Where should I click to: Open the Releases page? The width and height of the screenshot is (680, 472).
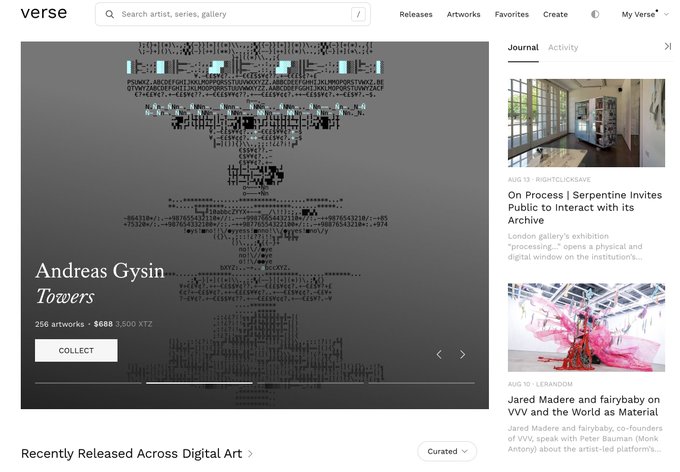pos(416,14)
